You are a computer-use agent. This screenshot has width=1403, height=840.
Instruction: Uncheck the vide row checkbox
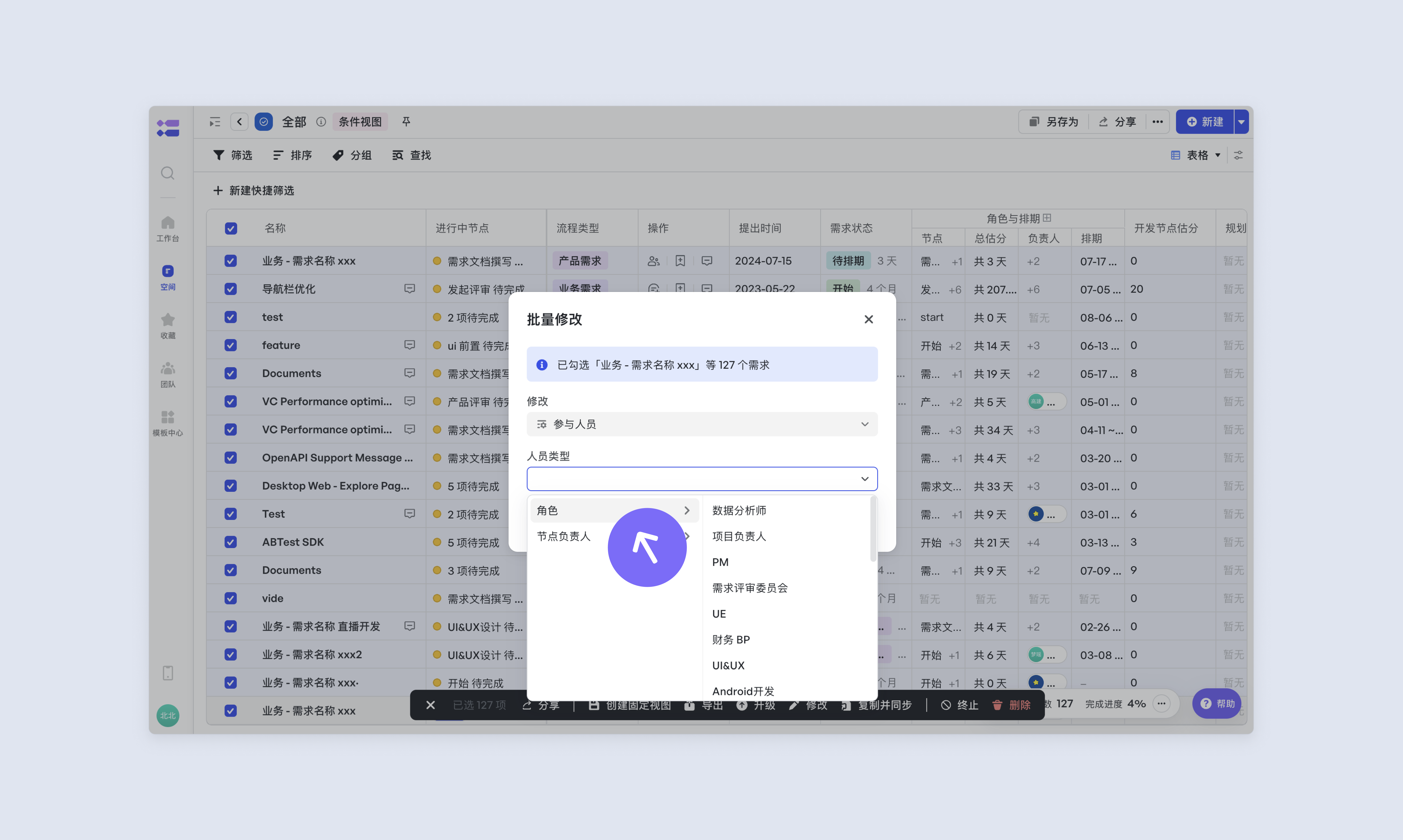tap(231, 598)
